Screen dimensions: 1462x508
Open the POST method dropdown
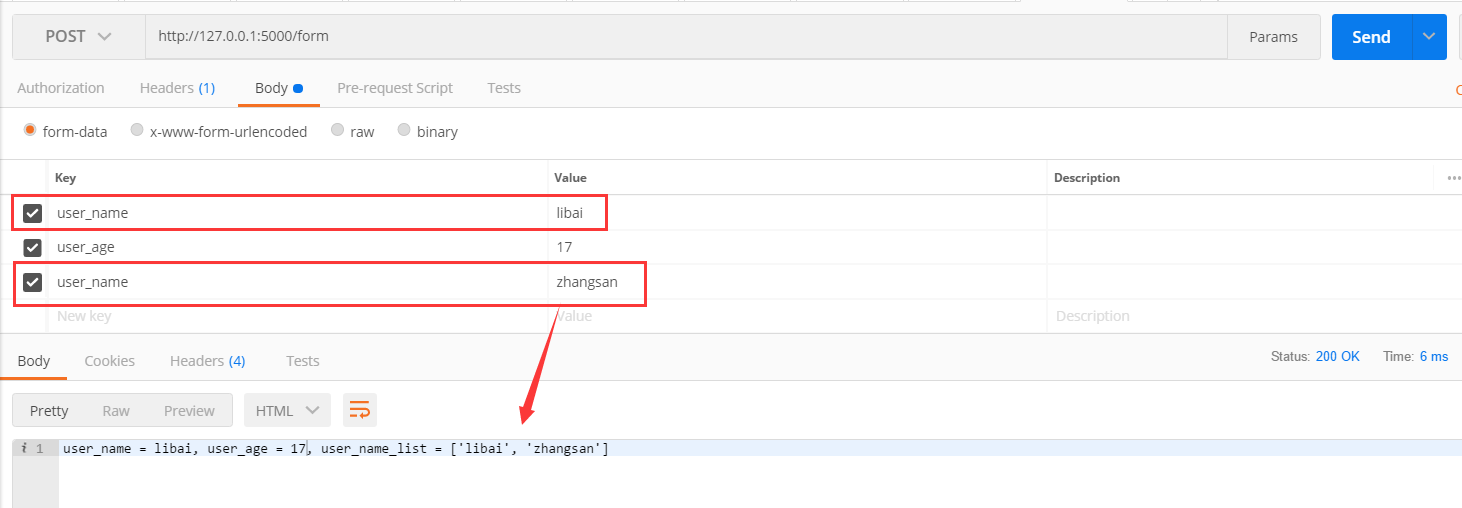tap(79, 36)
